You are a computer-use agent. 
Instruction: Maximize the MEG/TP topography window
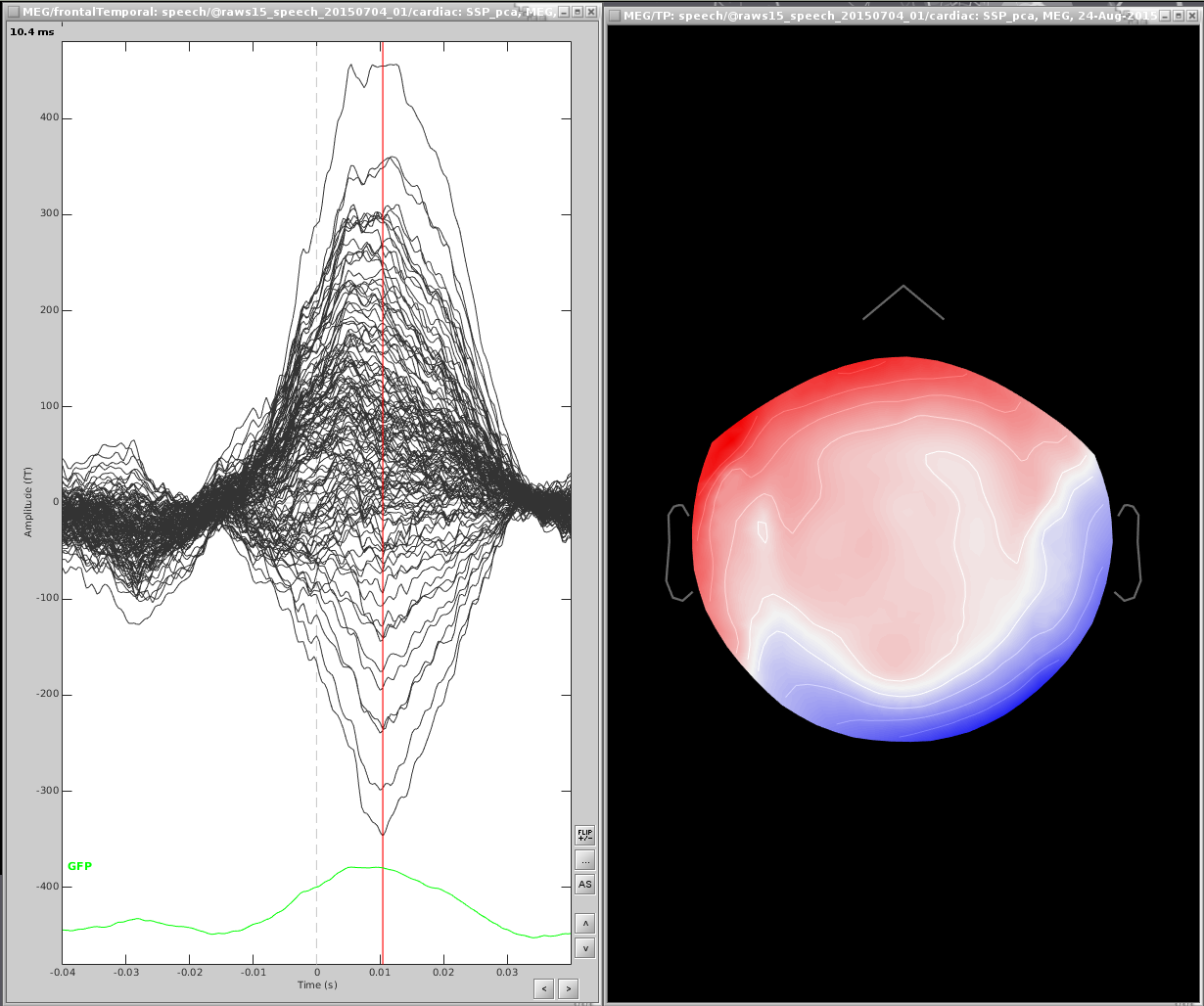coord(1179,15)
